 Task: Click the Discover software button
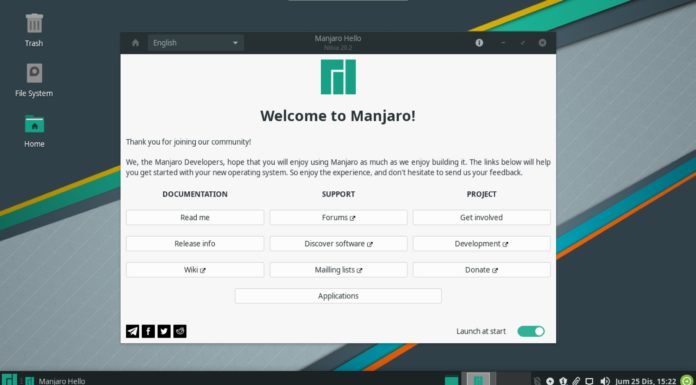click(x=338, y=244)
